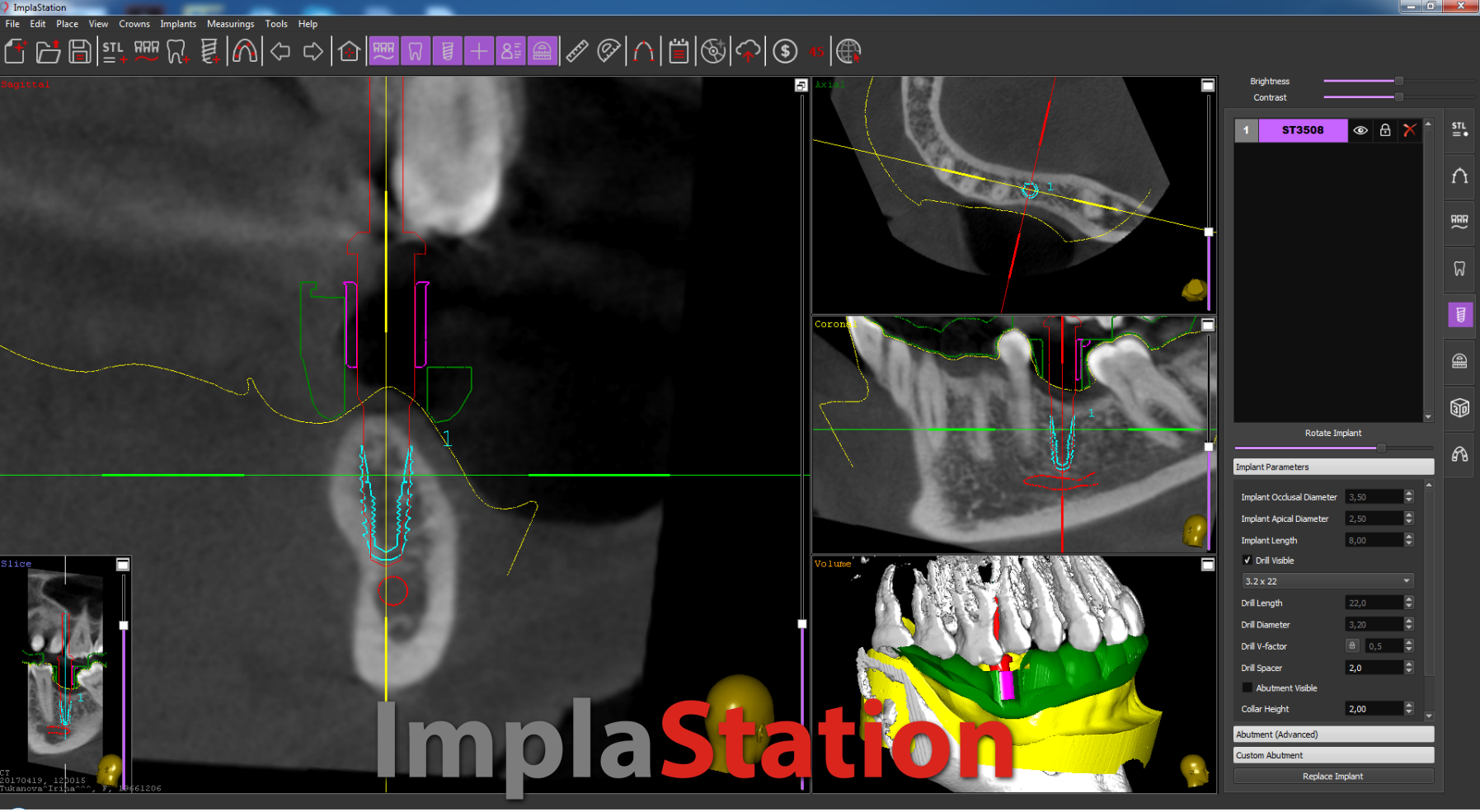The height and width of the screenshot is (812, 1480).
Task: Collapse the Implant Parameters section
Action: pos(1333,467)
